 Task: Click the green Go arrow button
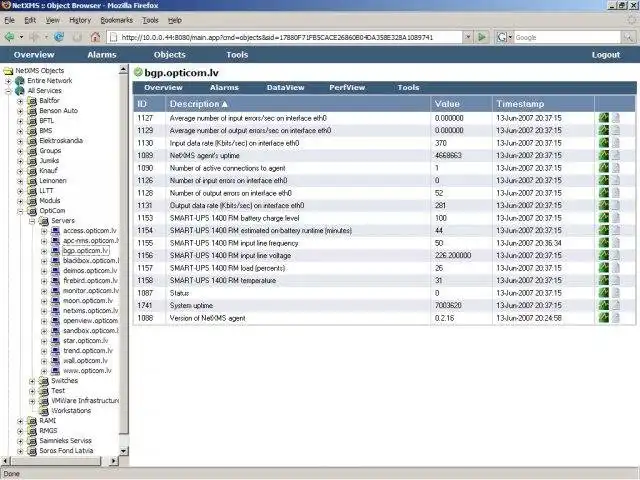tap(482, 37)
